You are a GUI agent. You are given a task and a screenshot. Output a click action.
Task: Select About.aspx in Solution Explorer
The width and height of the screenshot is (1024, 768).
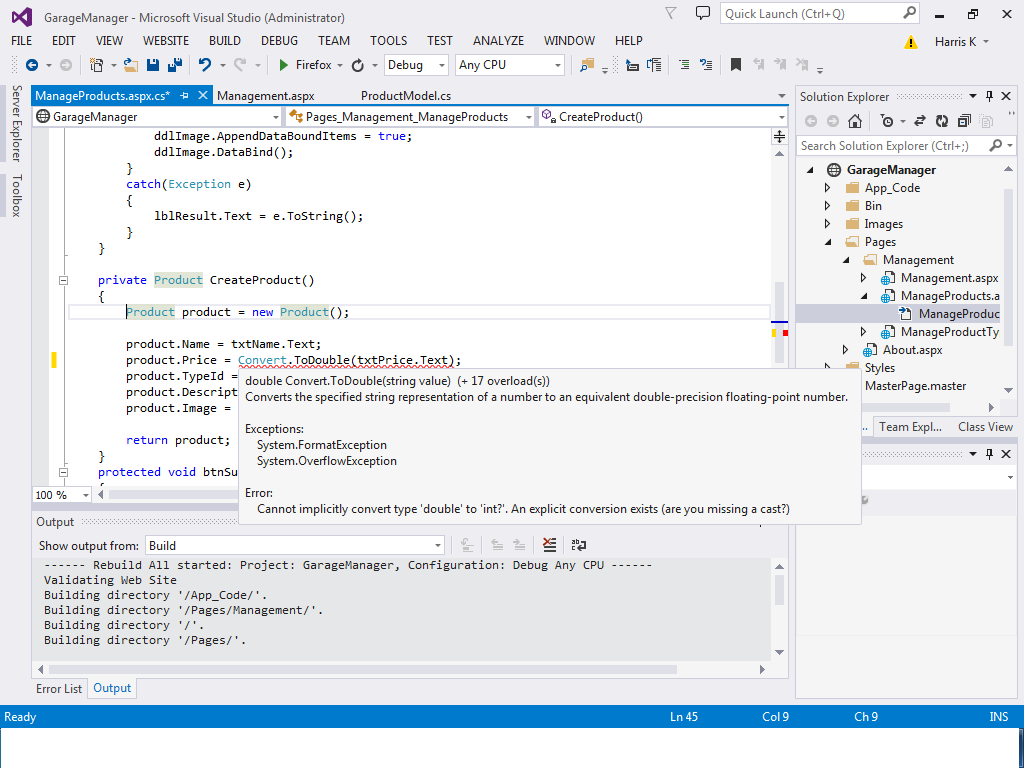point(912,350)
